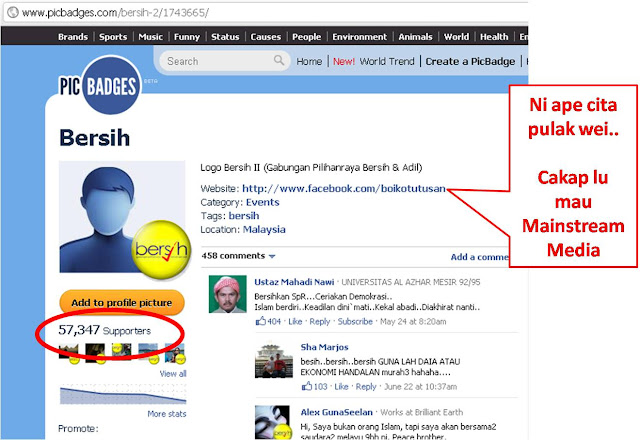640x440 pixels.
Task: Click thumbs-up icon on Ustaz Mahadi Nawi comment
Action: pos(260,321)
